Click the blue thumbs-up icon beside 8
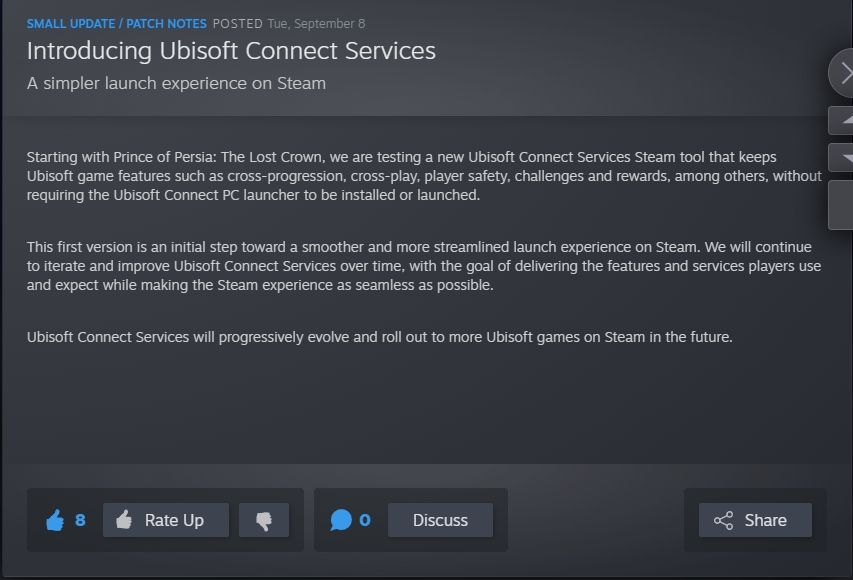 coord(55,520)
